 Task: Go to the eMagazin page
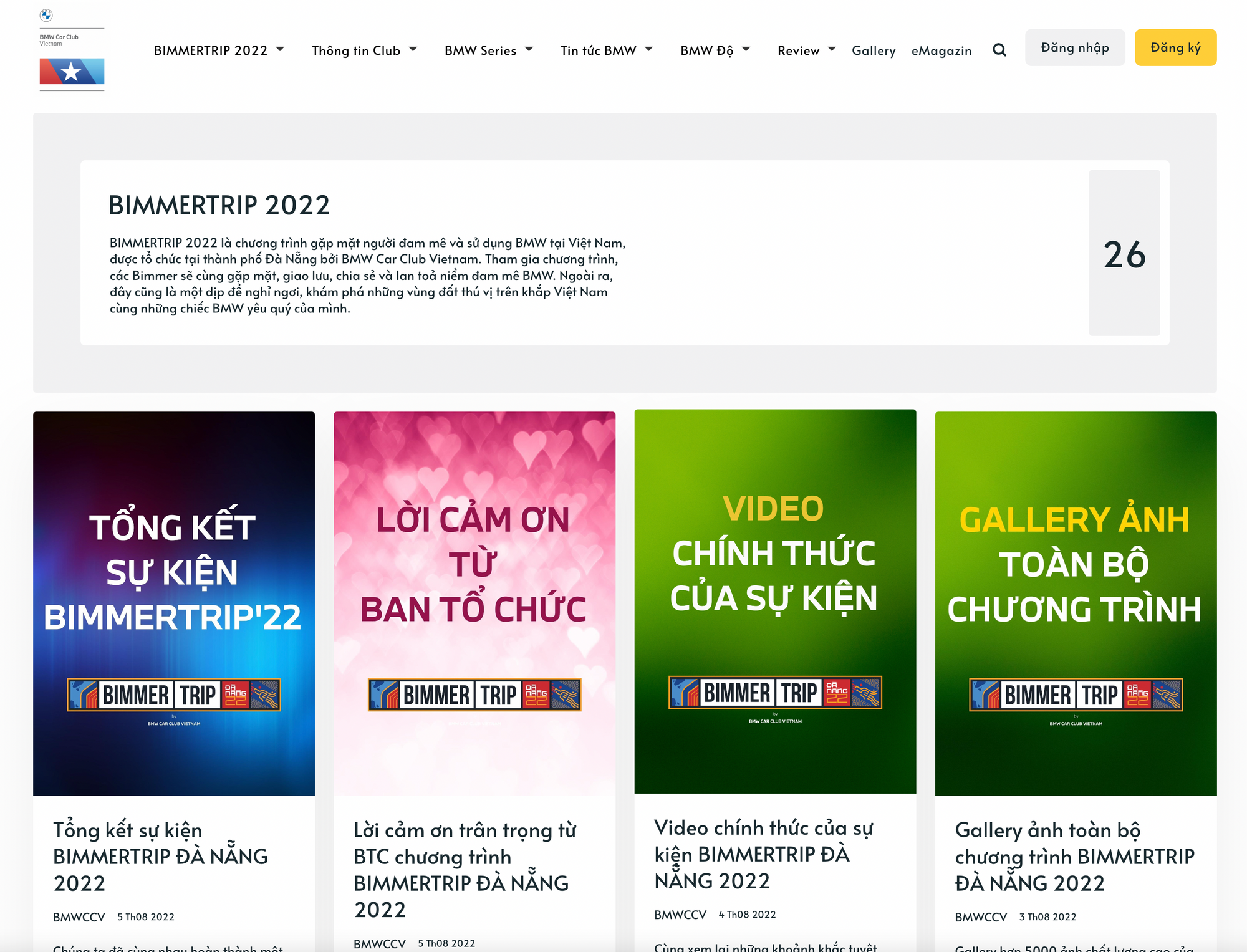(x=941, y=50)
